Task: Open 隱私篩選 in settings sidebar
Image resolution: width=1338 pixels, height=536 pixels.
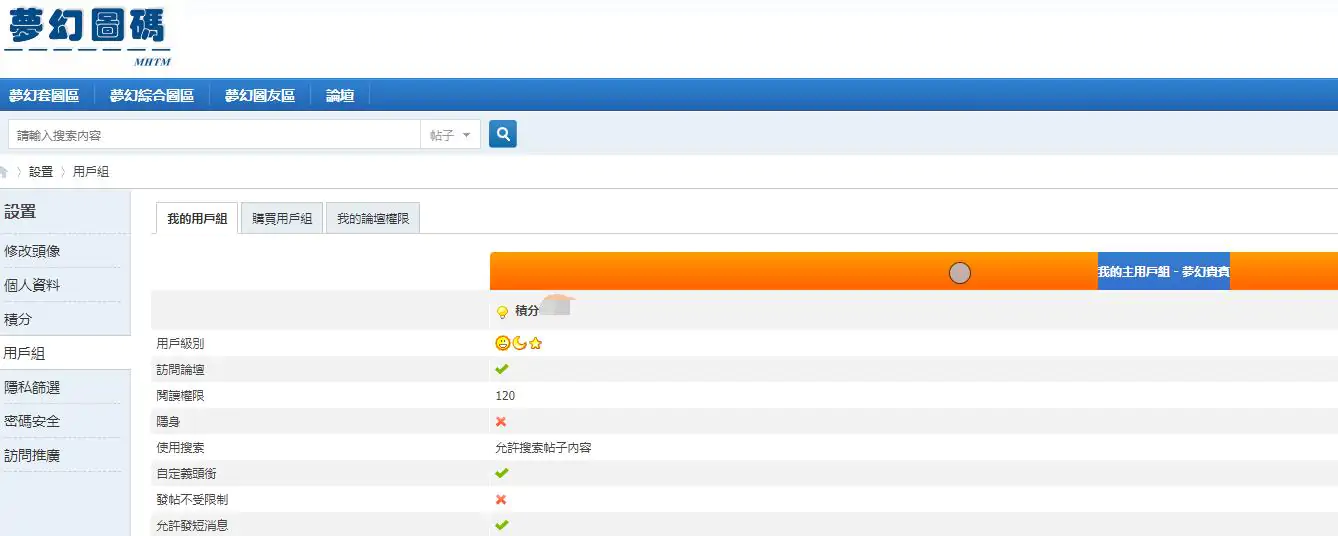Action: tap(32, 387)
